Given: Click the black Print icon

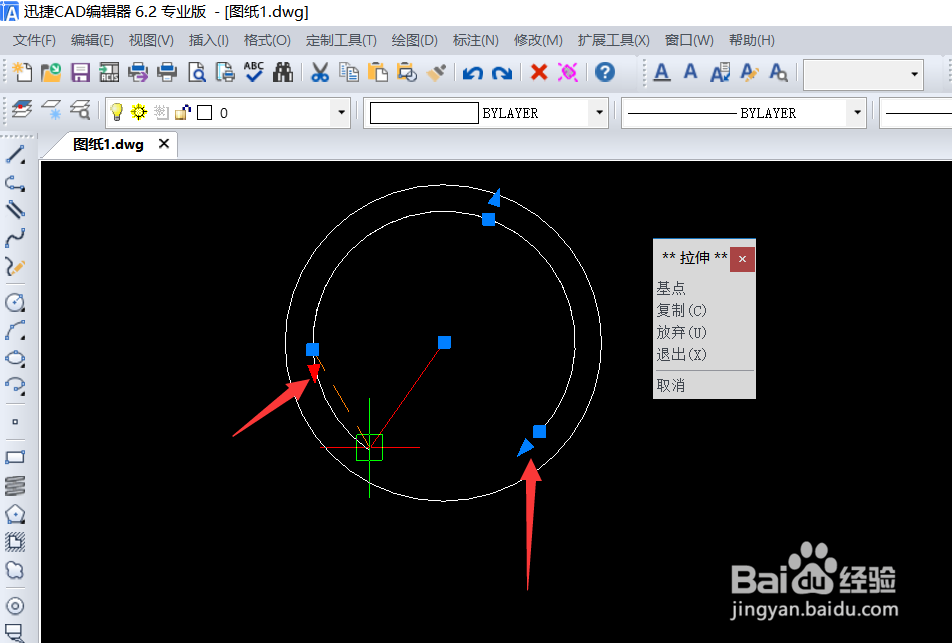Looking at the screenshot, I should coord(167,72).
